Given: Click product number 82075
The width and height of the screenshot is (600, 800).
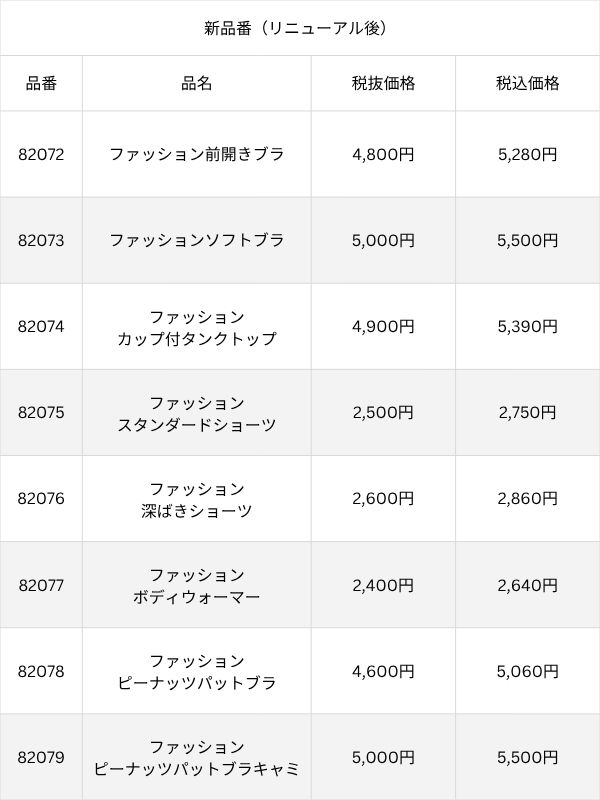Looking at the screenshot, I should (x=41, y=412).
